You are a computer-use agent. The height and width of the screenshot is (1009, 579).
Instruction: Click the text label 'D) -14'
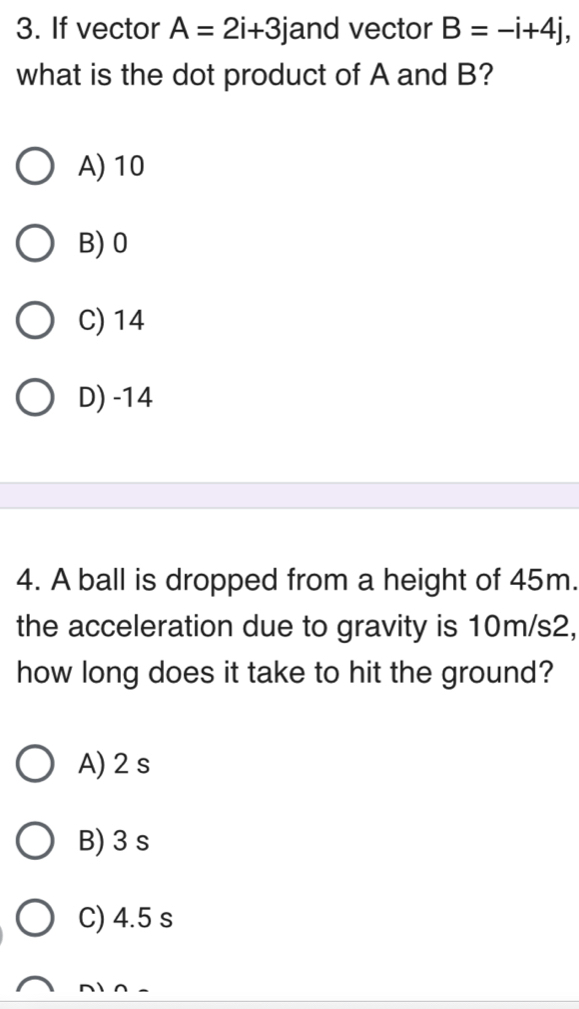117,397
